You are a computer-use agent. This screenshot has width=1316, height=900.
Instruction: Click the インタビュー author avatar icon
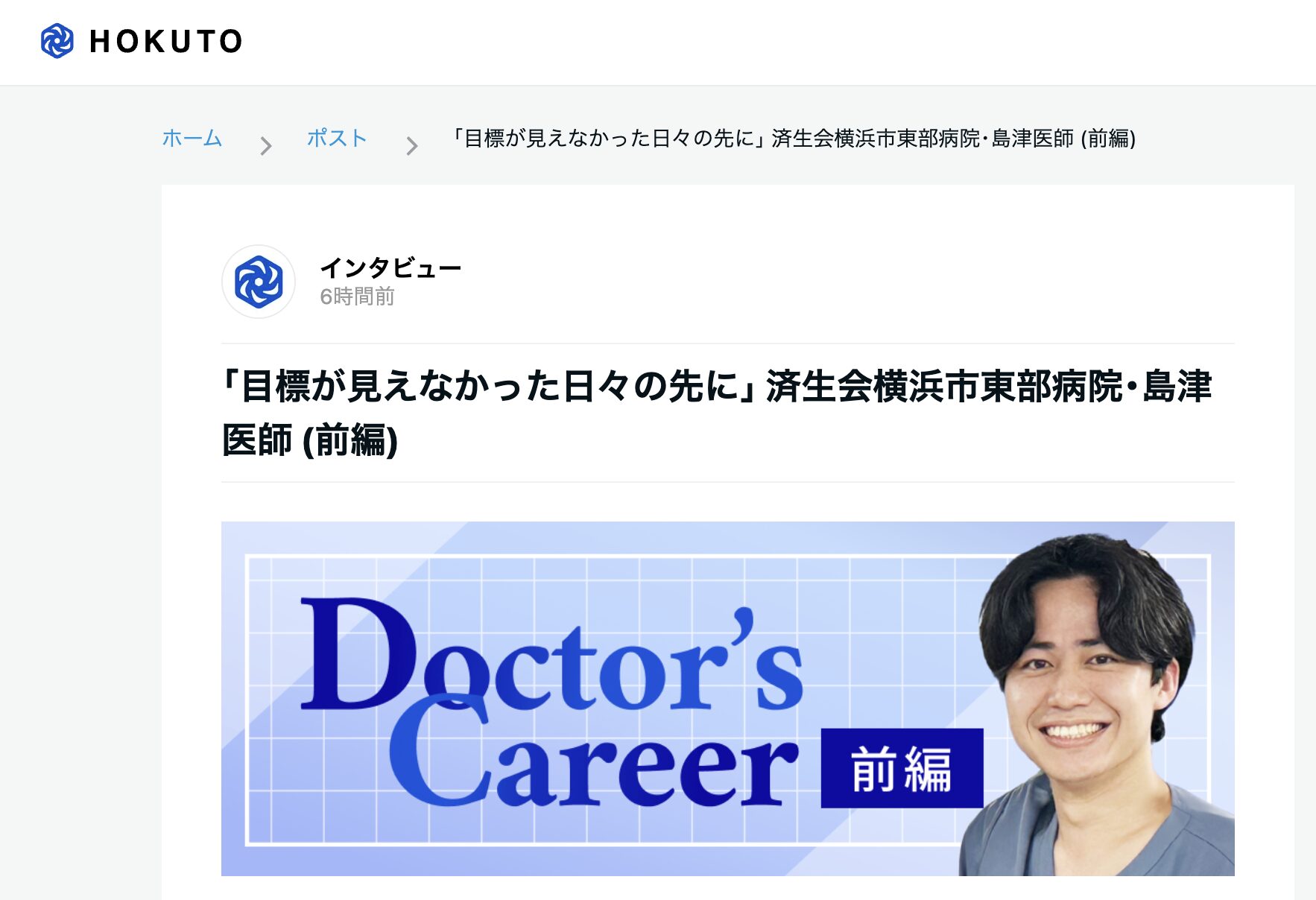tap(259, 282)
